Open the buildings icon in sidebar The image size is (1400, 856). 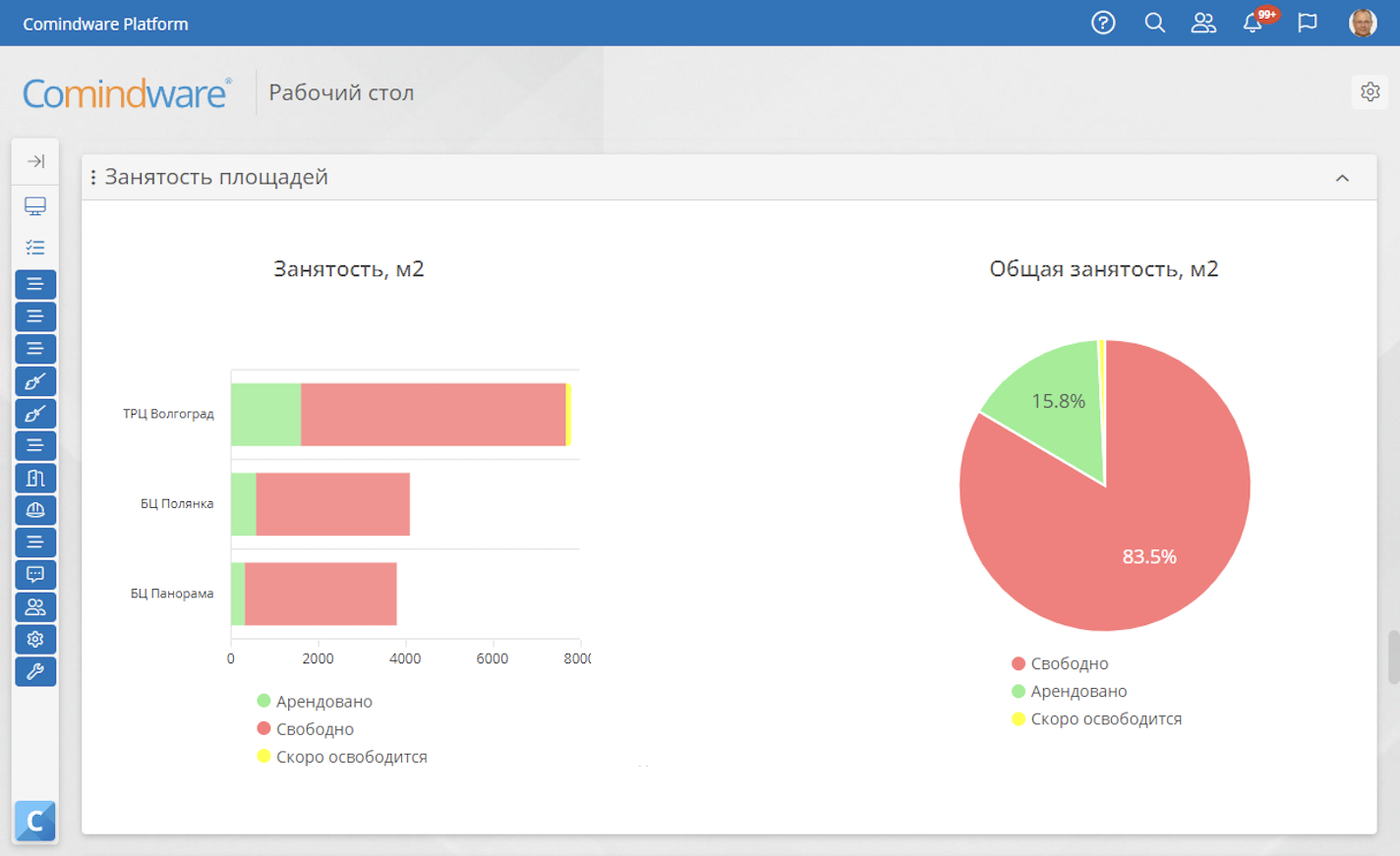click(x=35, y=479)
